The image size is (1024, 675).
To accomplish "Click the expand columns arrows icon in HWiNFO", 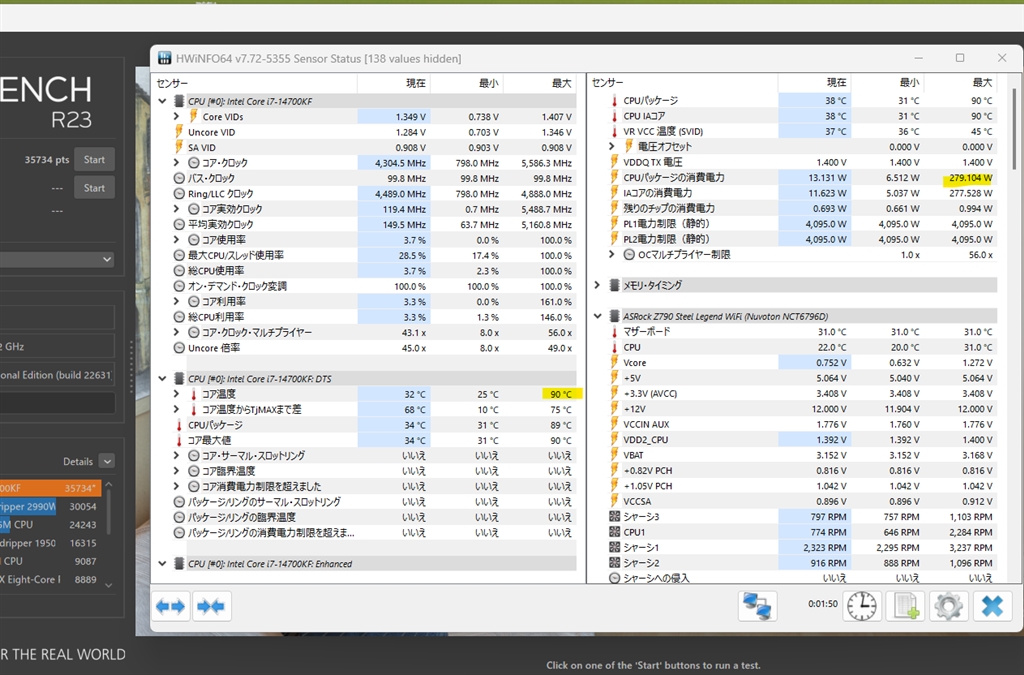I will tap(170, 606).
